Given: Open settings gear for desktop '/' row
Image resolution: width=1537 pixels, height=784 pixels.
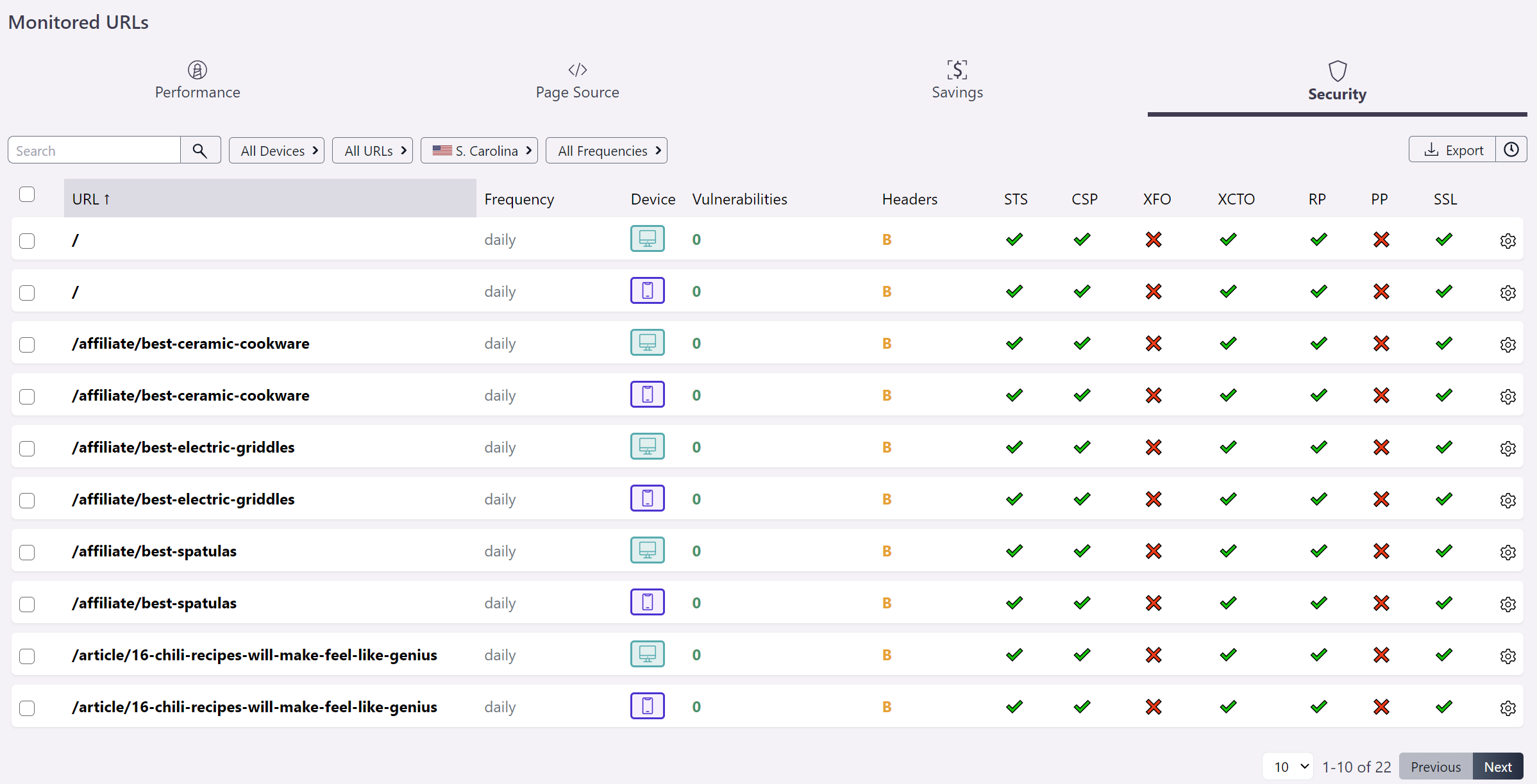Looking at the screenshot, I should (1508, 240).
